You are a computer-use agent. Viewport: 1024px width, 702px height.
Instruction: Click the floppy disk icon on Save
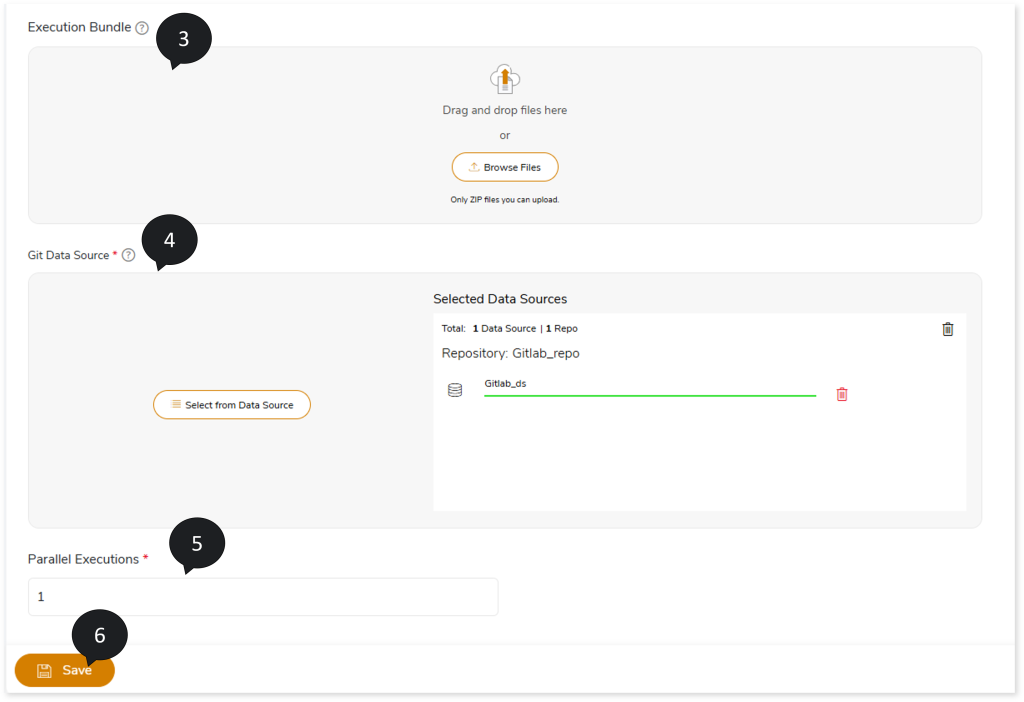(44, 671)
